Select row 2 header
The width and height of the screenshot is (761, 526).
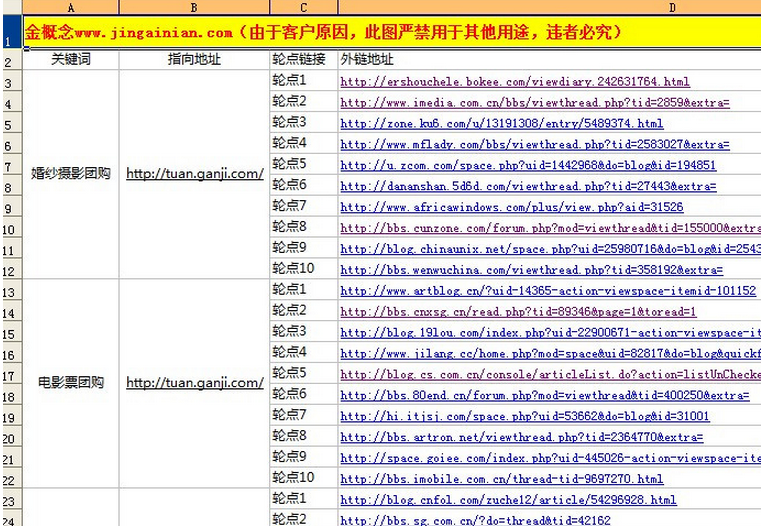12,60
